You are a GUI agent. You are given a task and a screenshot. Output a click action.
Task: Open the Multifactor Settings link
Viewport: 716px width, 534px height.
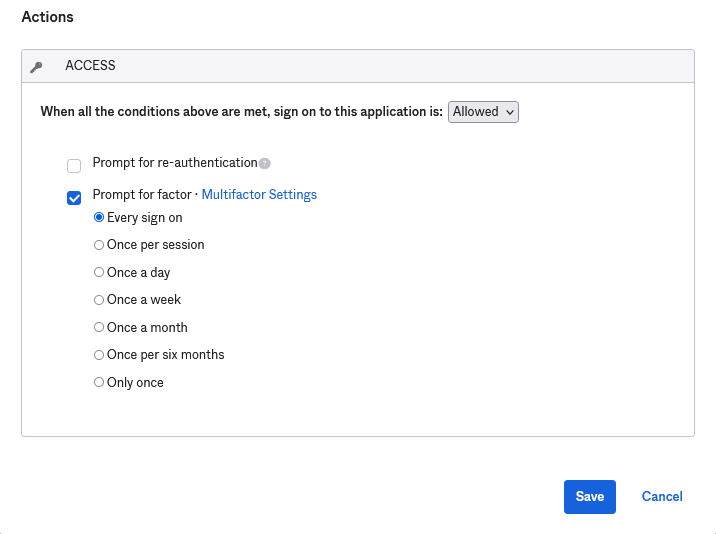tap(259, 195)
